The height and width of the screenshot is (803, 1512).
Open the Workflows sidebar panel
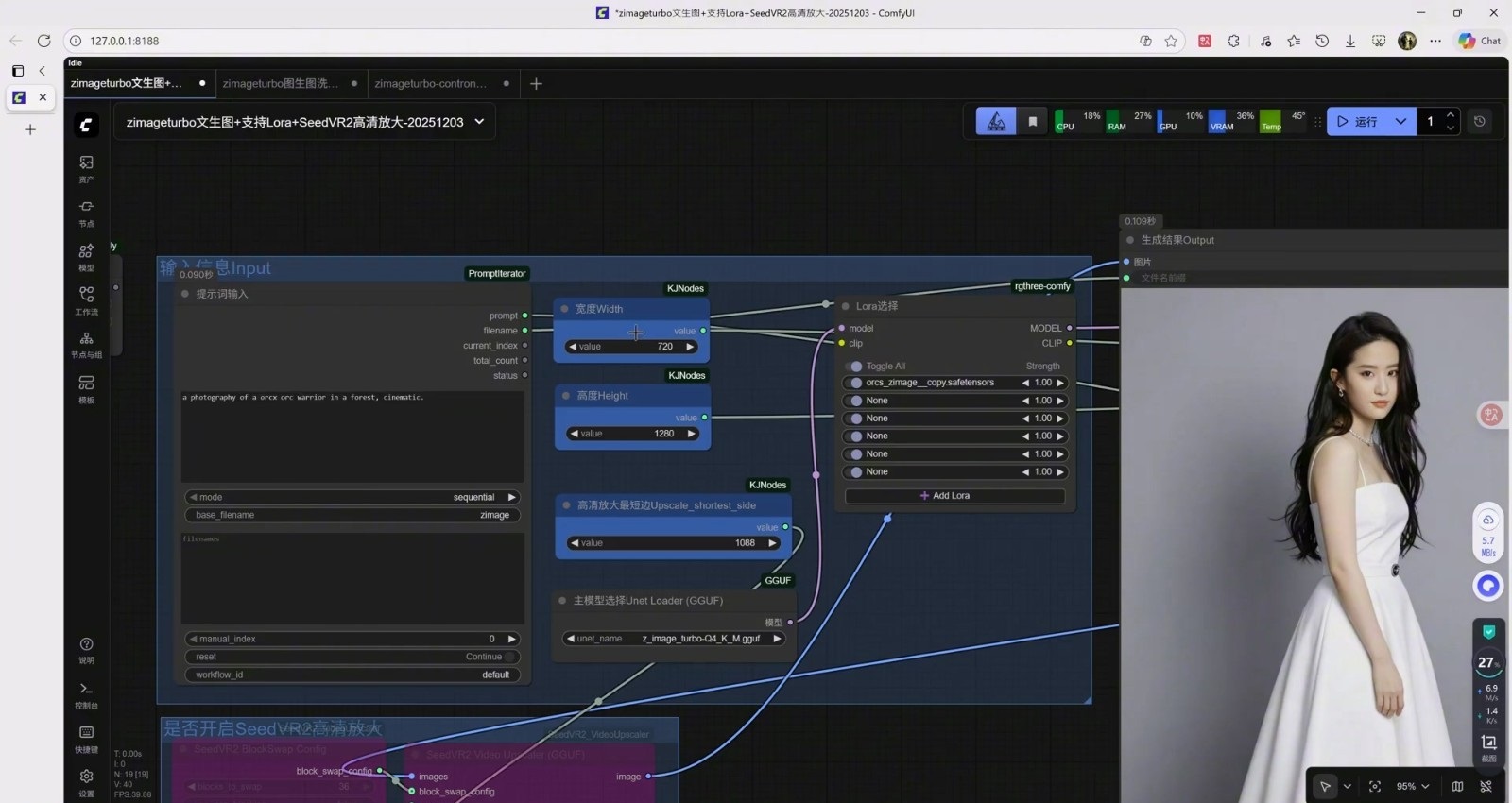click(86, 299)
